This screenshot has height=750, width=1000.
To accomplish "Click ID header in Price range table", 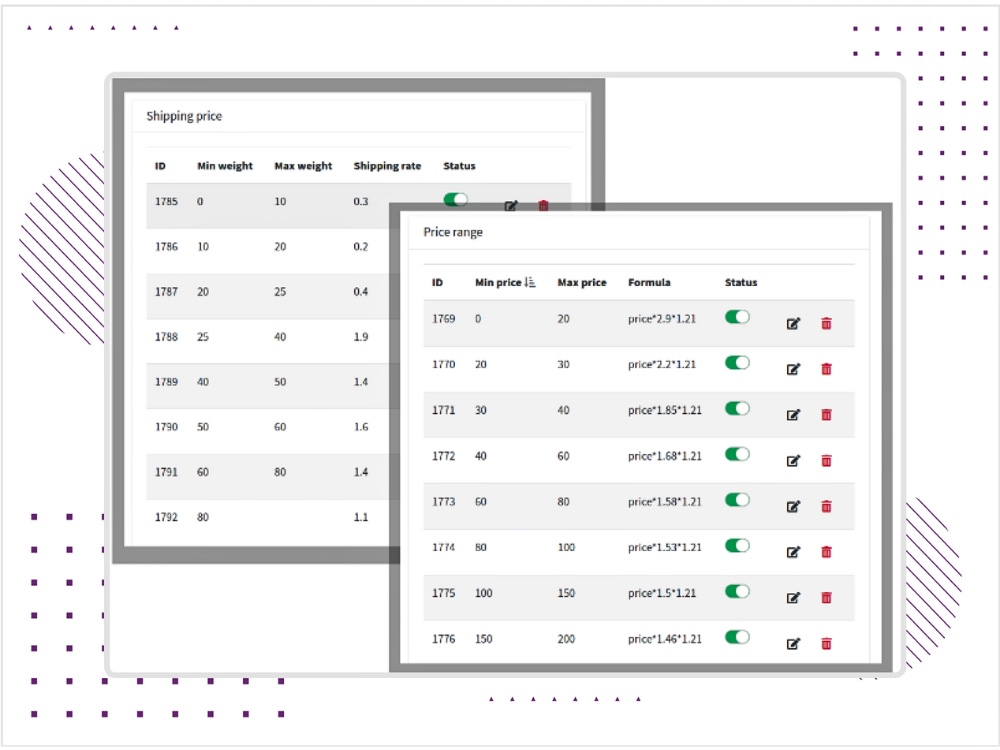I will click(x=438, y=283).
